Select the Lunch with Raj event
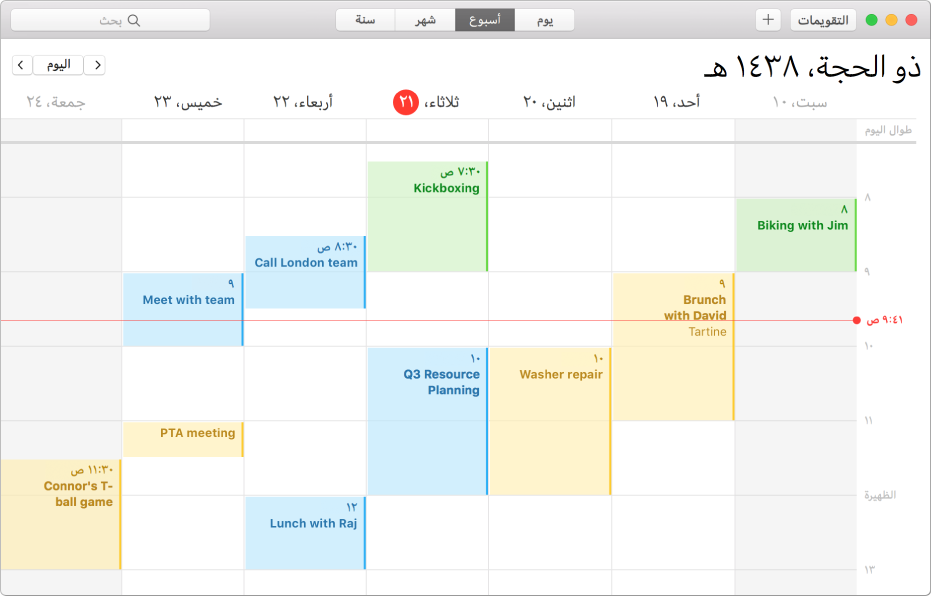This screenshot has height=596, width=931. (305, 533)
